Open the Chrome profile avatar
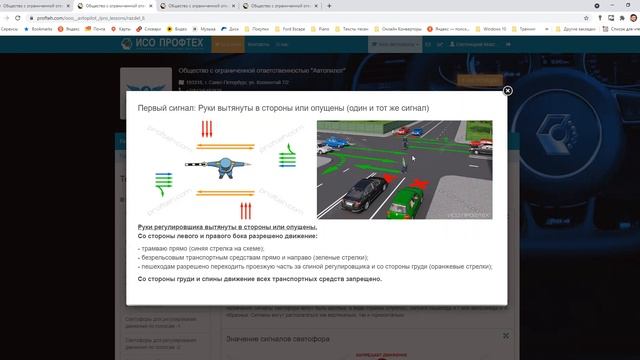The height and width of the screenshot is (360, 640). click(x=633, y=18)
